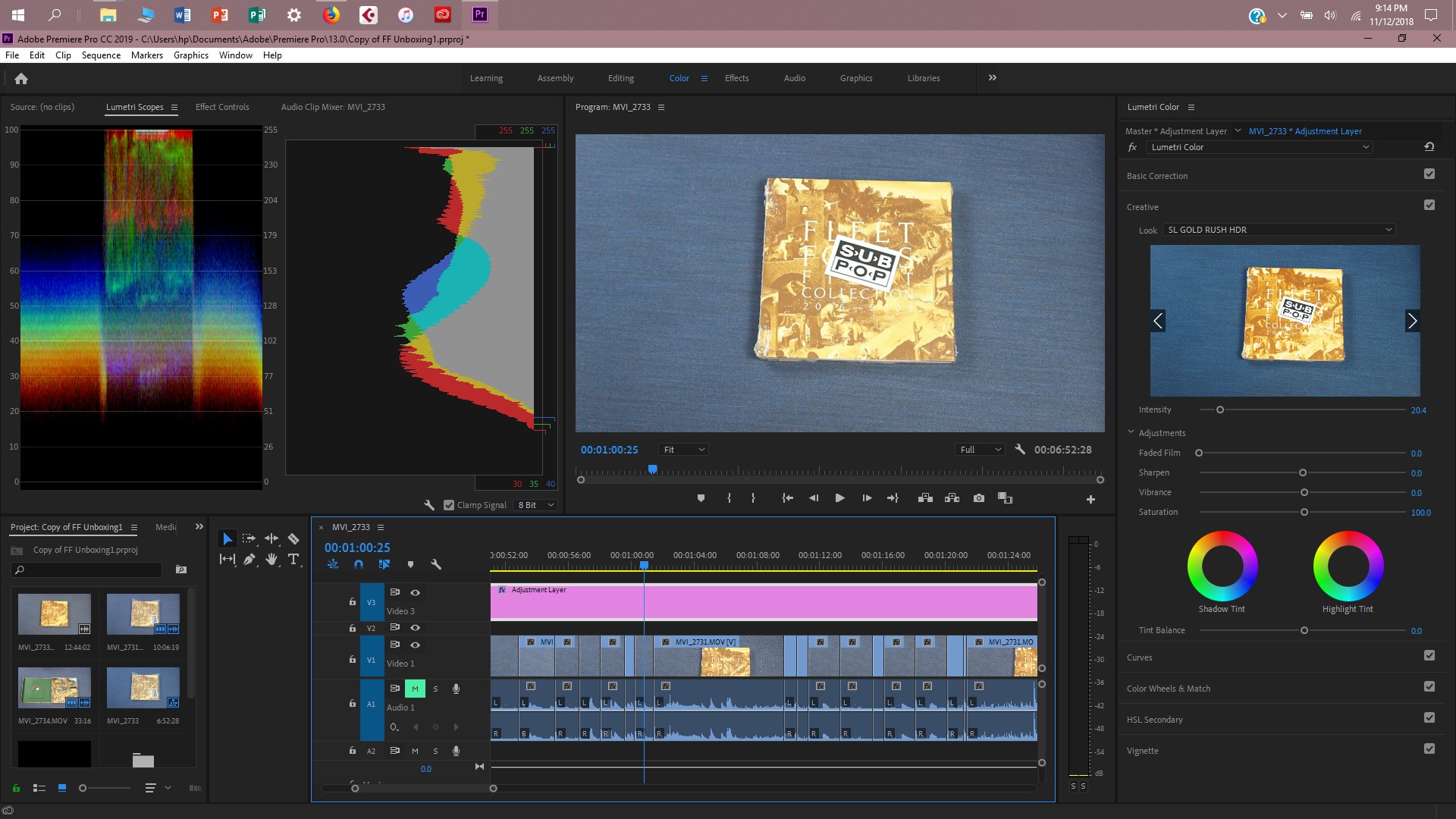Select the MVI_2734.MOV clip thumbnail
This screenshot has height=819, width=1456.
click(53, 689)
